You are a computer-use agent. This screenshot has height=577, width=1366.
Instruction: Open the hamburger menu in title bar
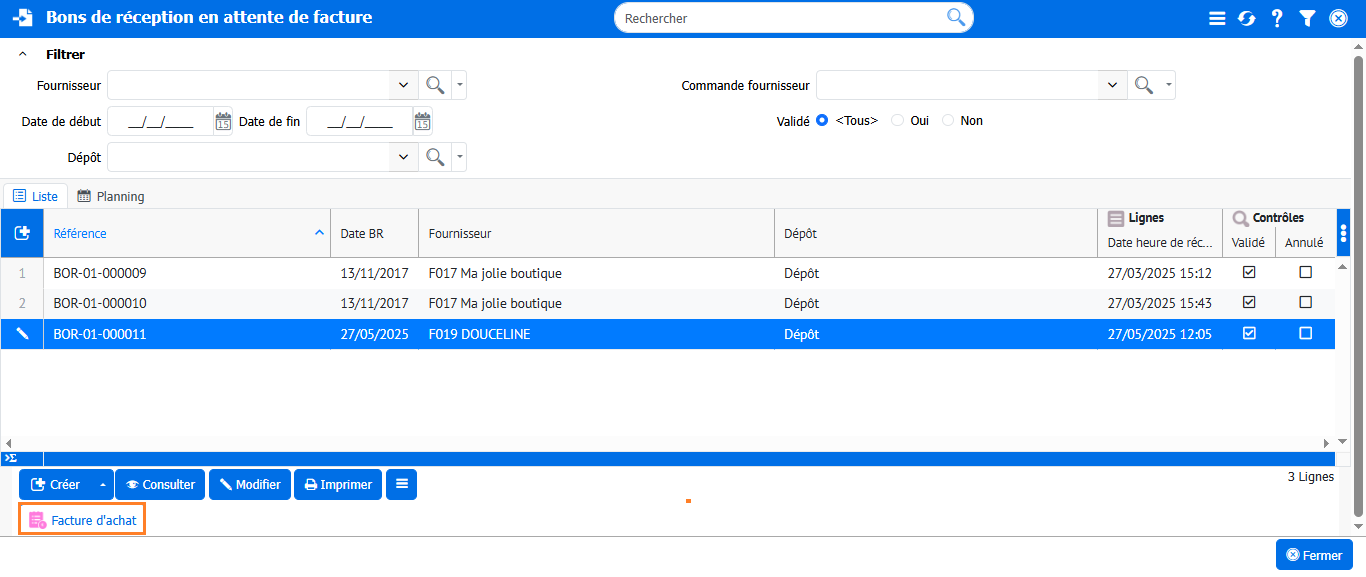point(1217,18)
